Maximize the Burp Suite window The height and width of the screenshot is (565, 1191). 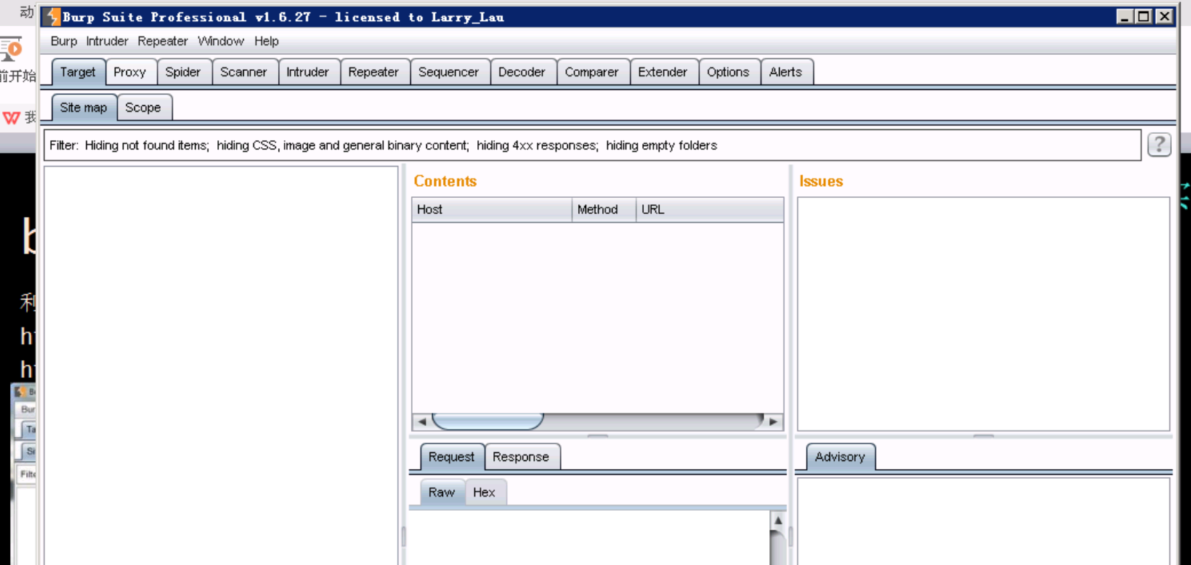[x=1145, y=16]
